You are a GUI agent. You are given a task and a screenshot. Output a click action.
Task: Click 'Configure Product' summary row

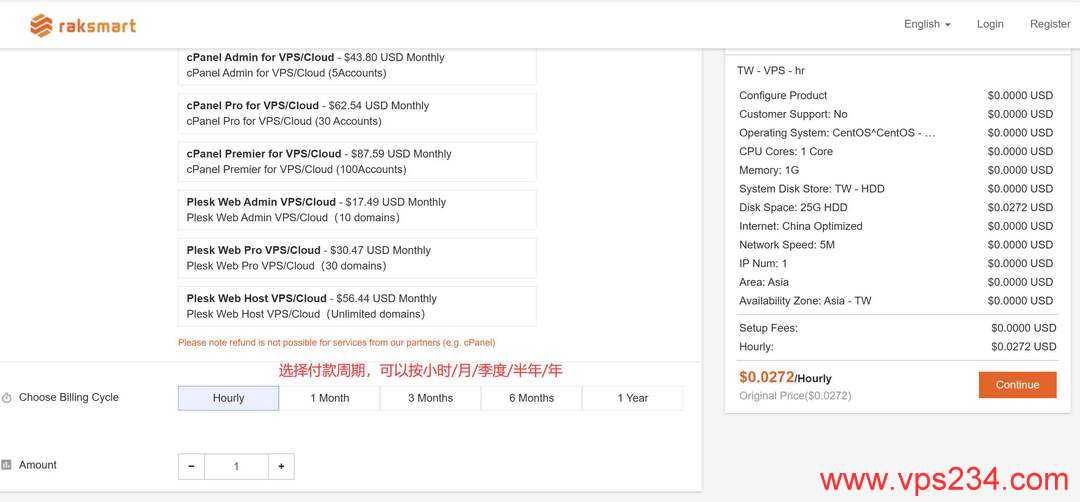tap(896, 96)
